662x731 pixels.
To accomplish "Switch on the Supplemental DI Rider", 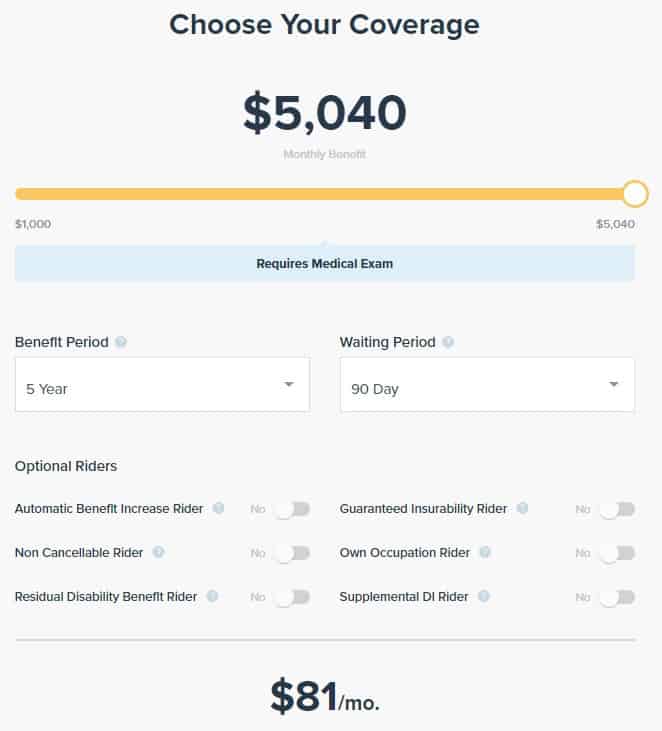I will 617,597.
